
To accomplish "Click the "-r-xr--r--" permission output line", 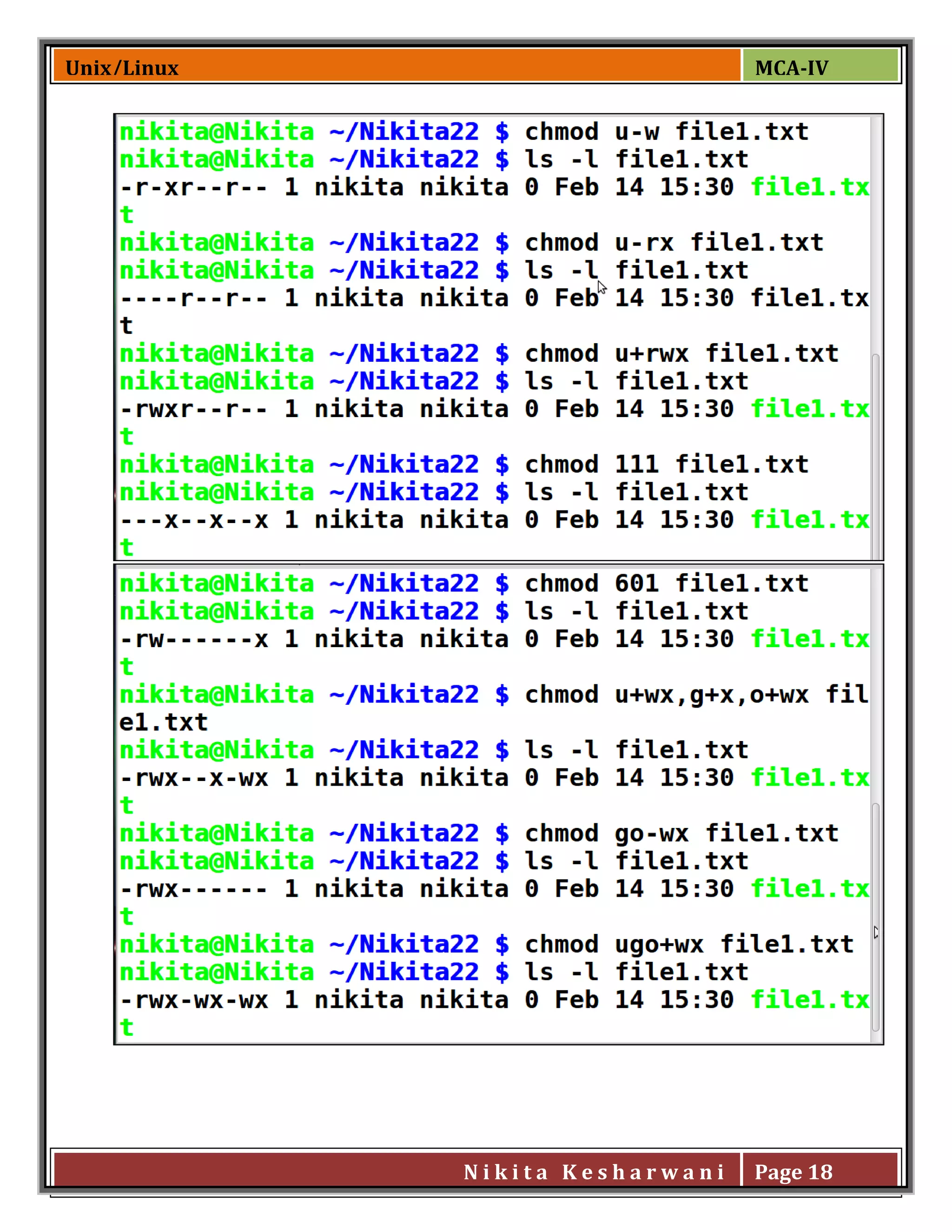I will coord(494,187).
